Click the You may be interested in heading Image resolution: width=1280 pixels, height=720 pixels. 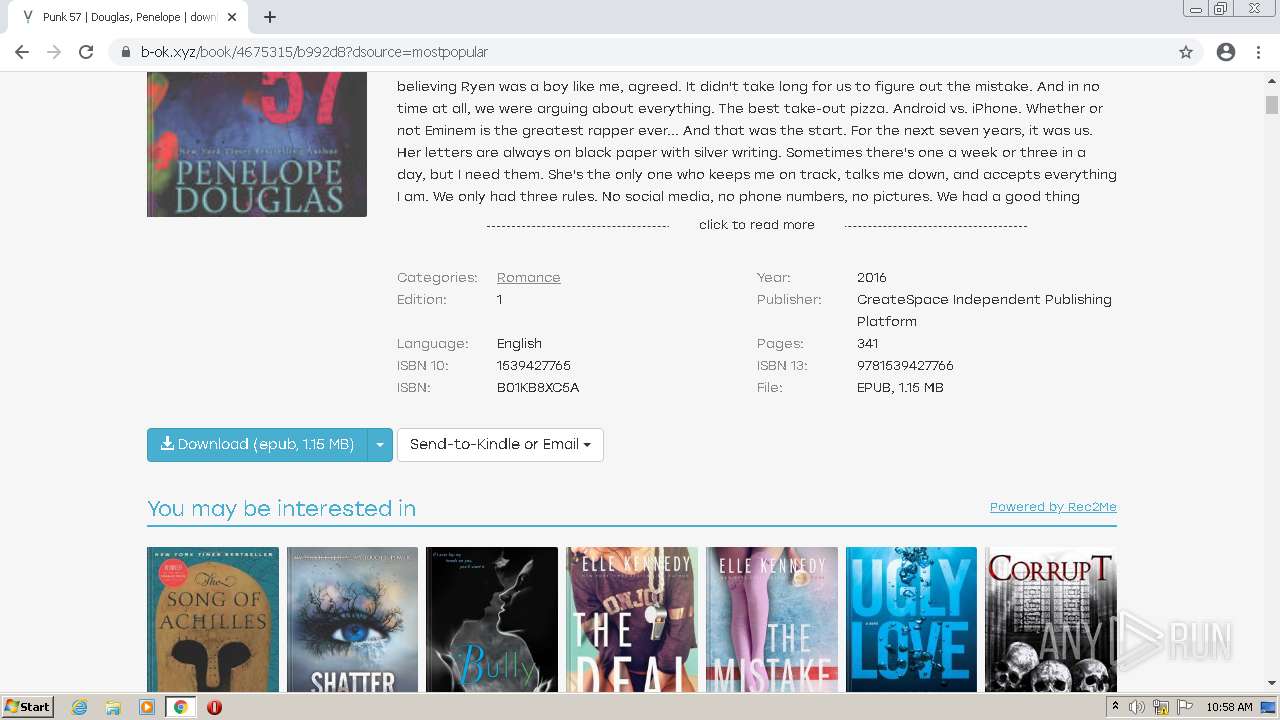click(281, 508)
